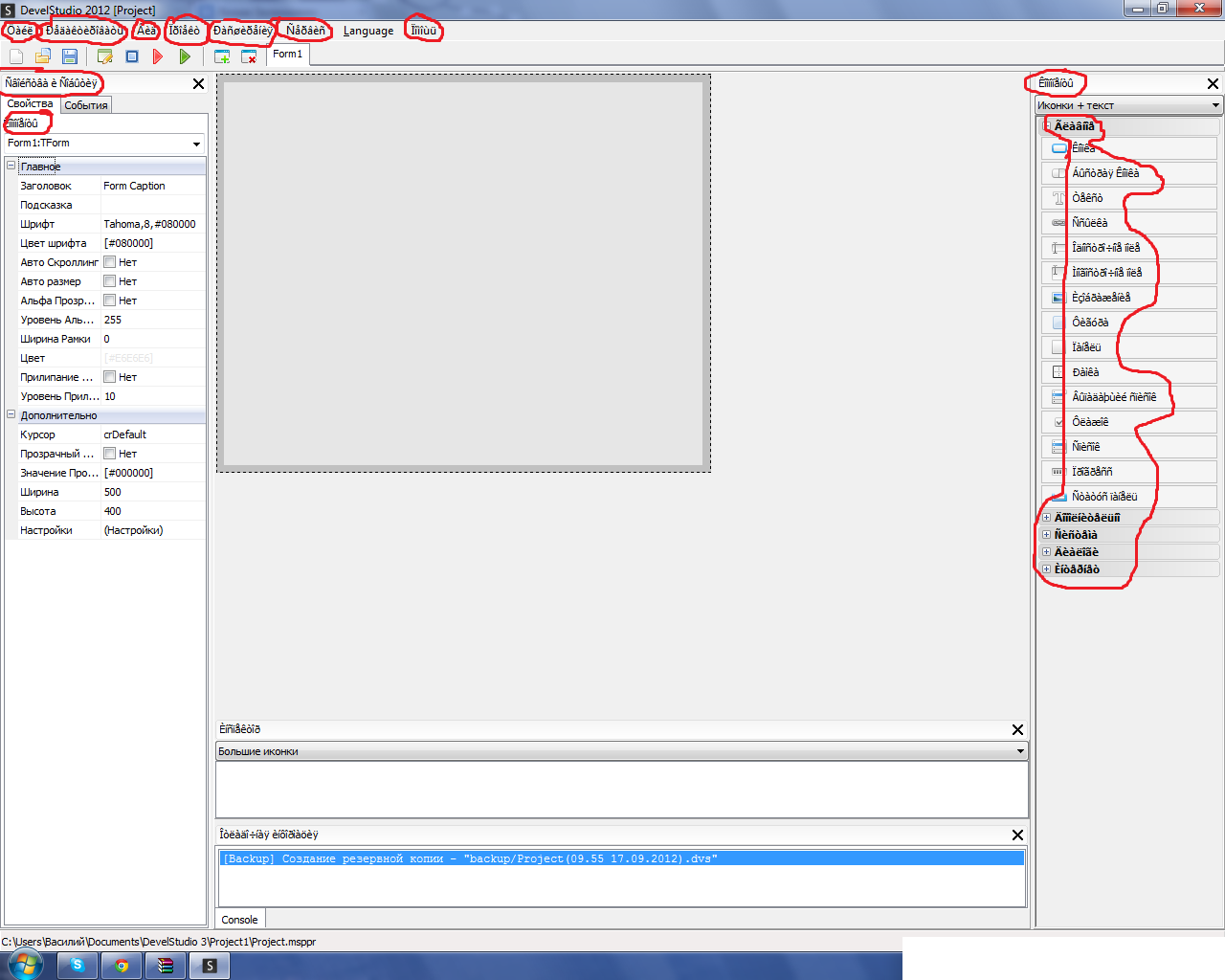Pick the text label component with T icon
Viewport: 1225px width, 980px height.
[x=1129, y=198]
